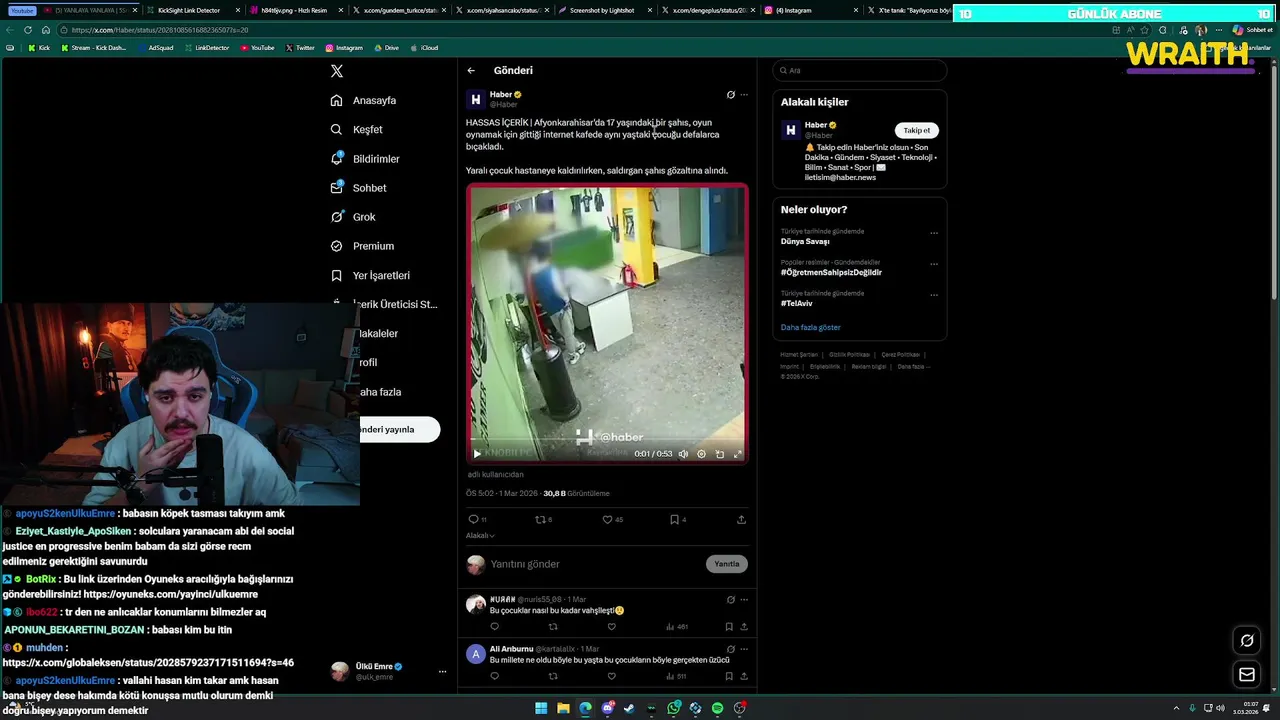Toggle picture-in-picture for video

(720, 454)
